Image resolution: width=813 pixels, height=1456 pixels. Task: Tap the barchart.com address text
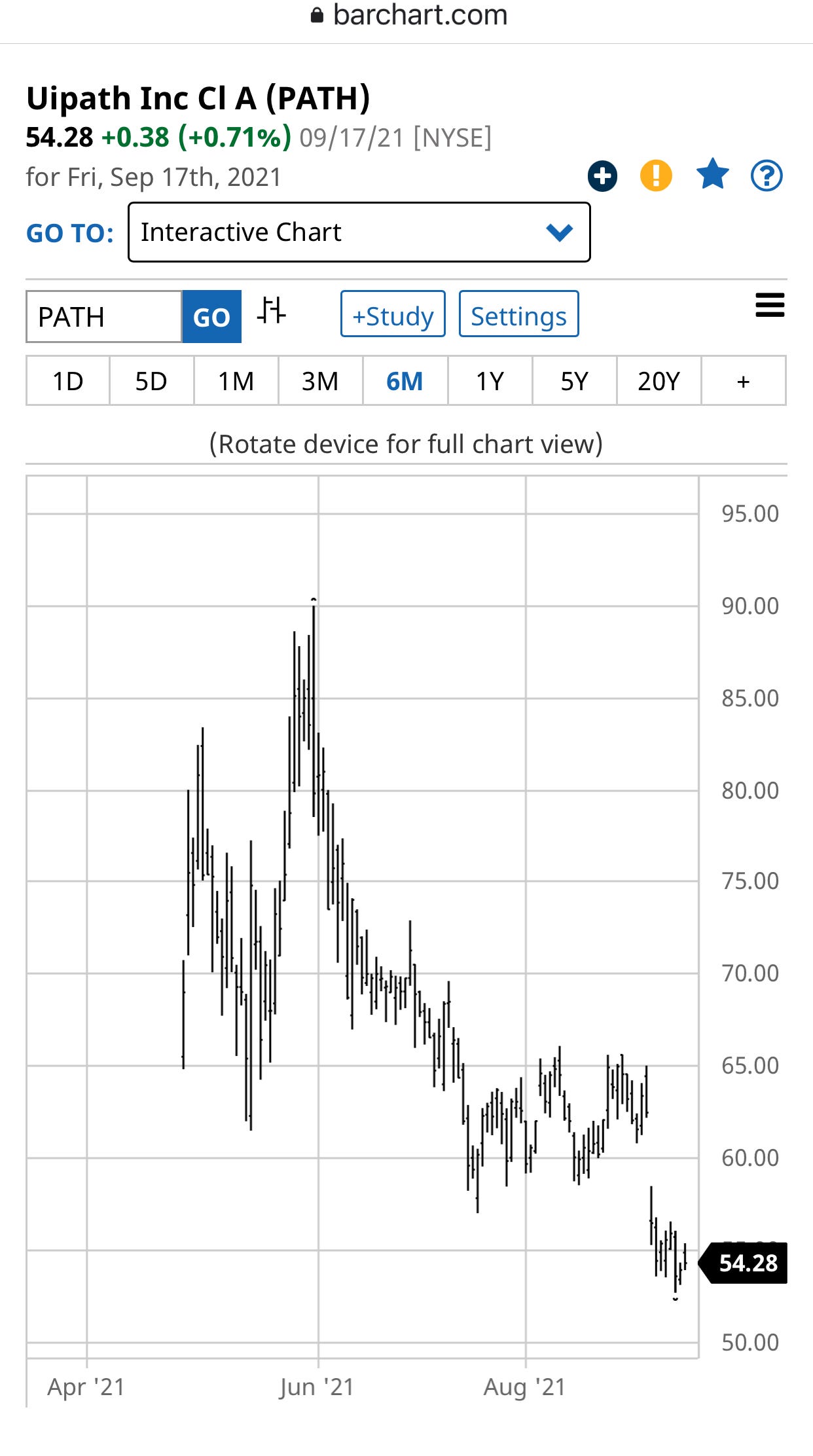[x=420, y=14]
